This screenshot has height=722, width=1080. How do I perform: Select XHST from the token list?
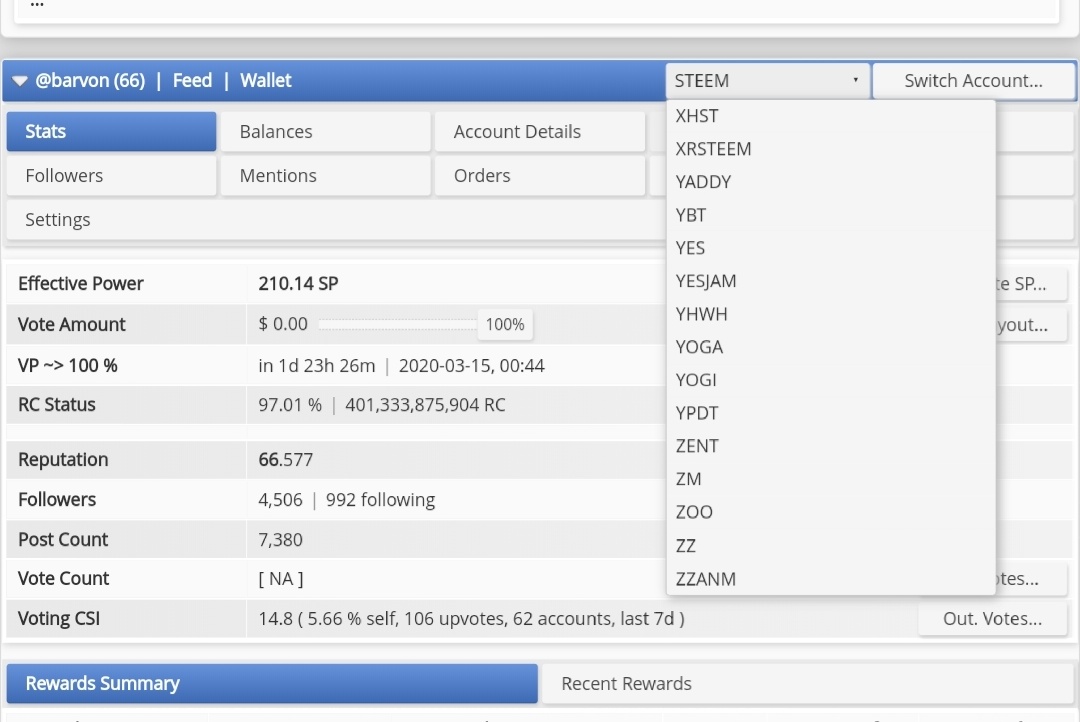click(x=831, y=116)
